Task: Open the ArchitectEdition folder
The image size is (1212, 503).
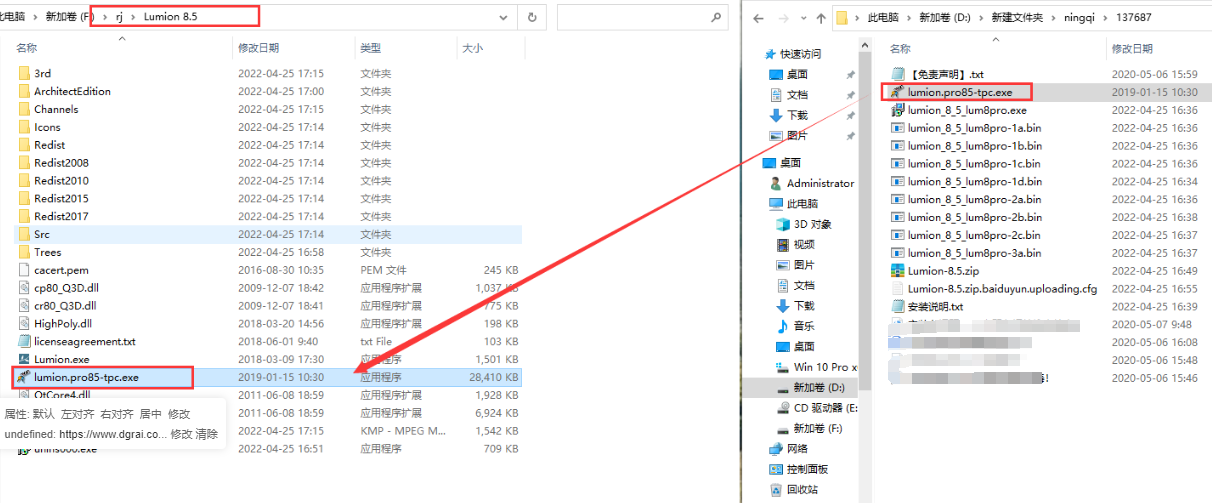Action: (x=72, y=91)
